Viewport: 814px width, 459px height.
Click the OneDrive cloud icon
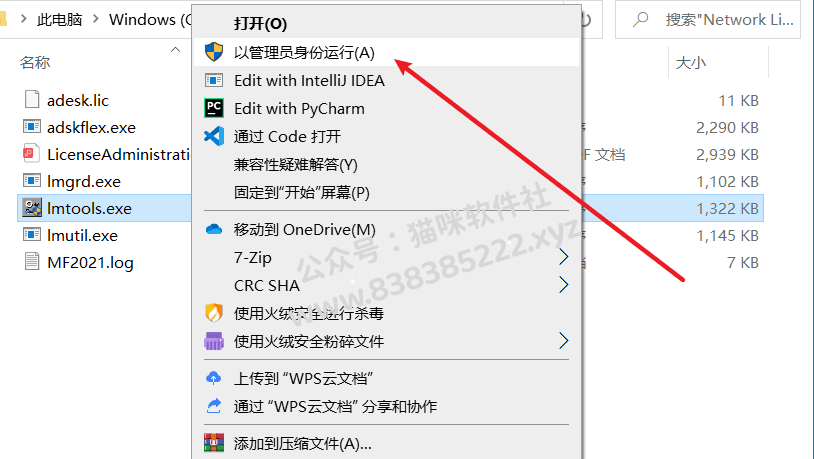(x=214, y=229)
